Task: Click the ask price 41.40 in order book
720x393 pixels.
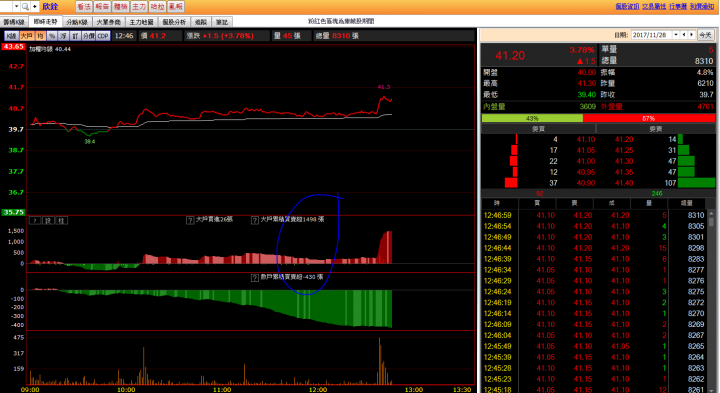Action: (624, 183)
